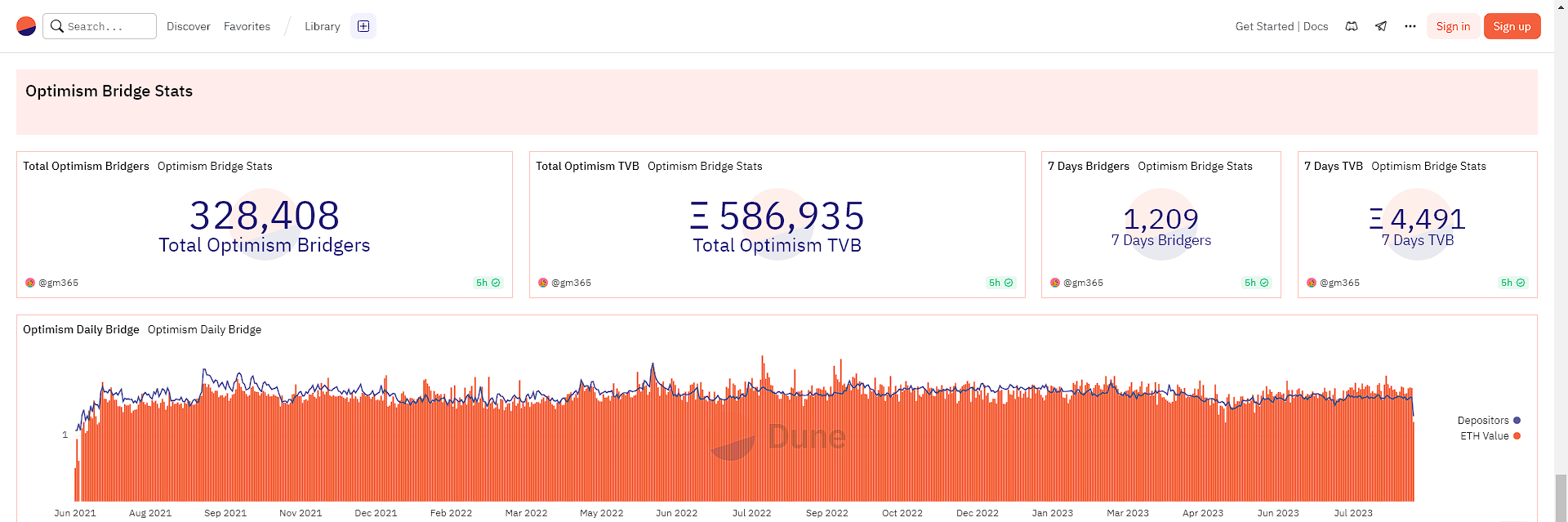Screen dimensions: 1568x522
Task: Open the Docs link
Action: [x=1316, y=26]
